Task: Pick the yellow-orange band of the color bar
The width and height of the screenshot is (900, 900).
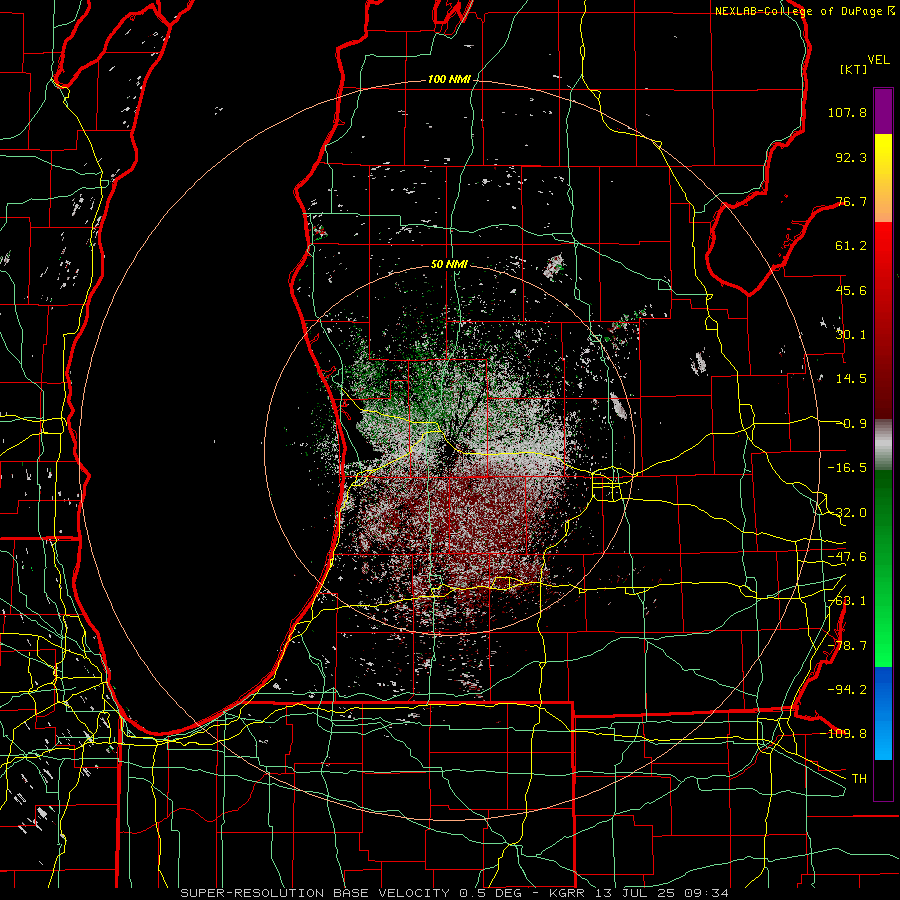Action: coord(883,178)
